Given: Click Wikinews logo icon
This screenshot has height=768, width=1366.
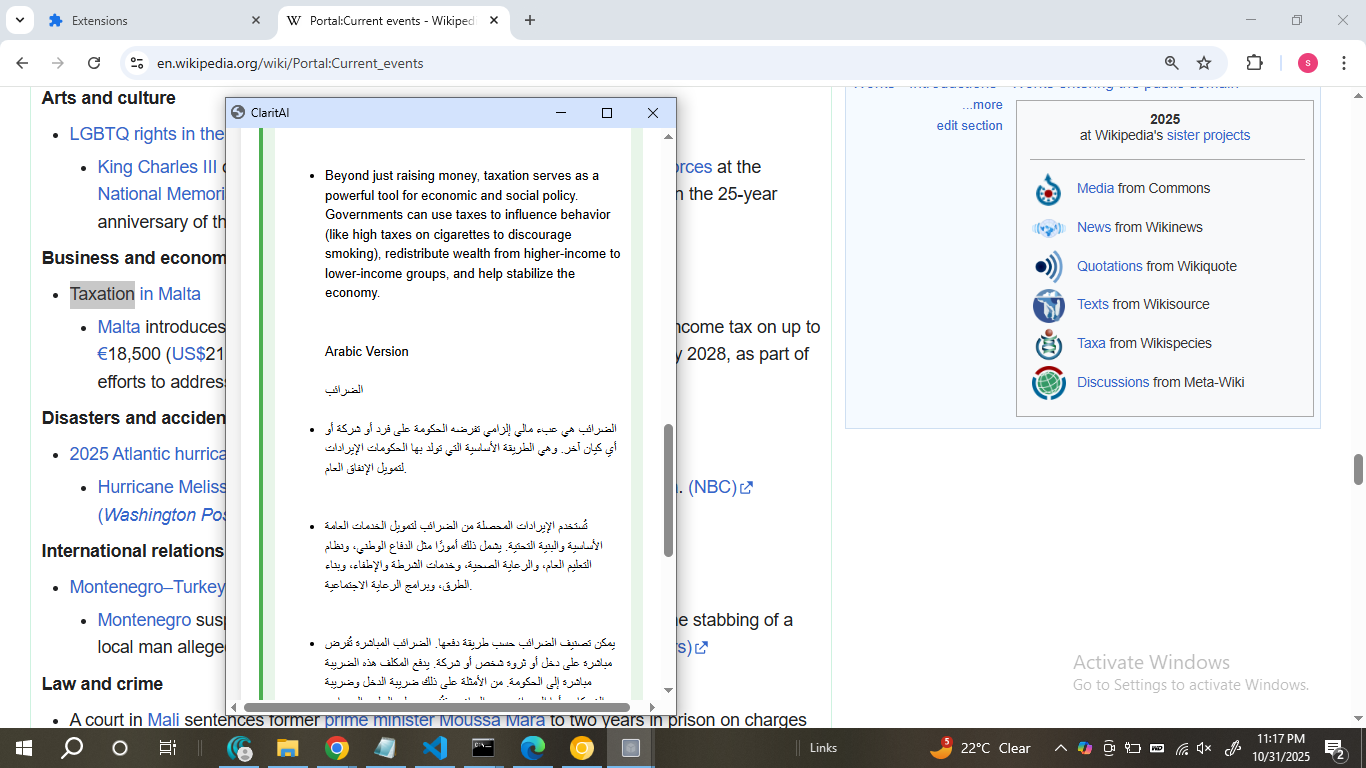Looking at the screenshot, I should [1048, 228].
